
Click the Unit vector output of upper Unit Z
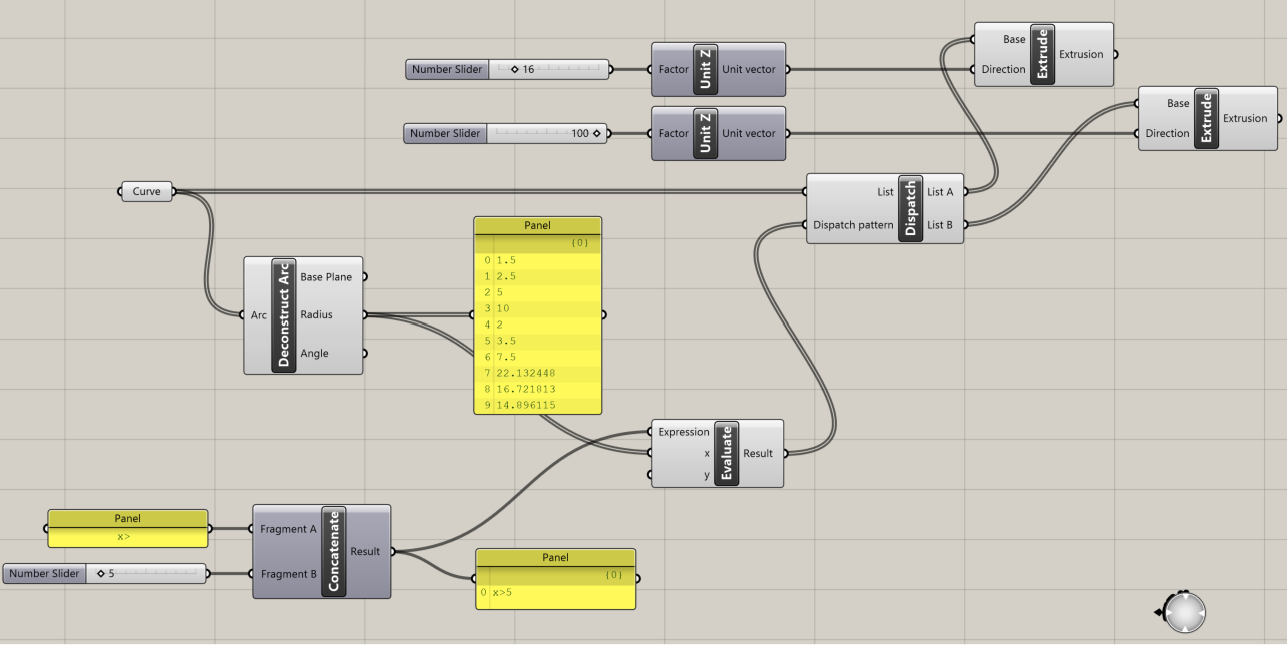(749, 70)
